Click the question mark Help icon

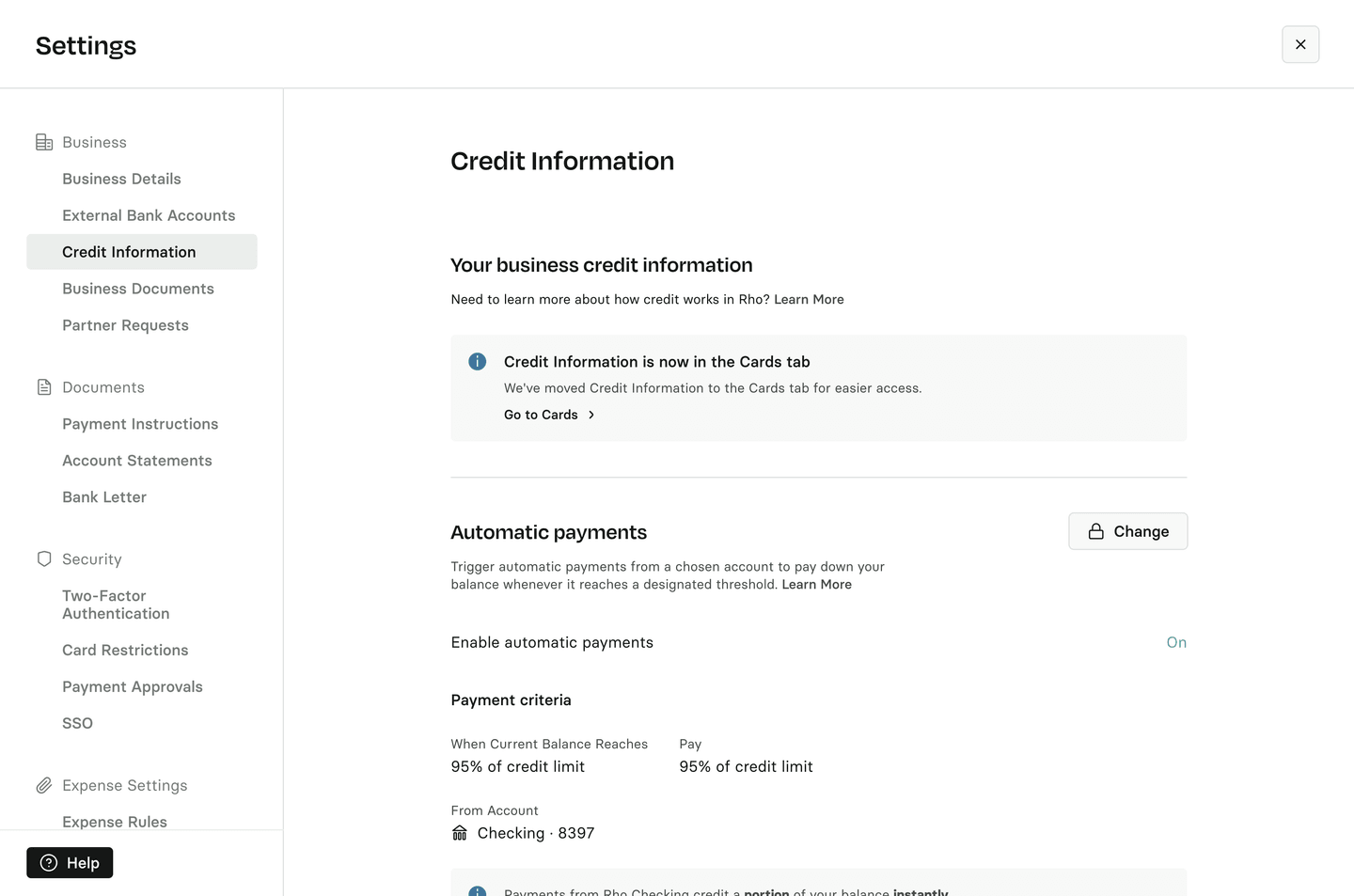[49, 863]
